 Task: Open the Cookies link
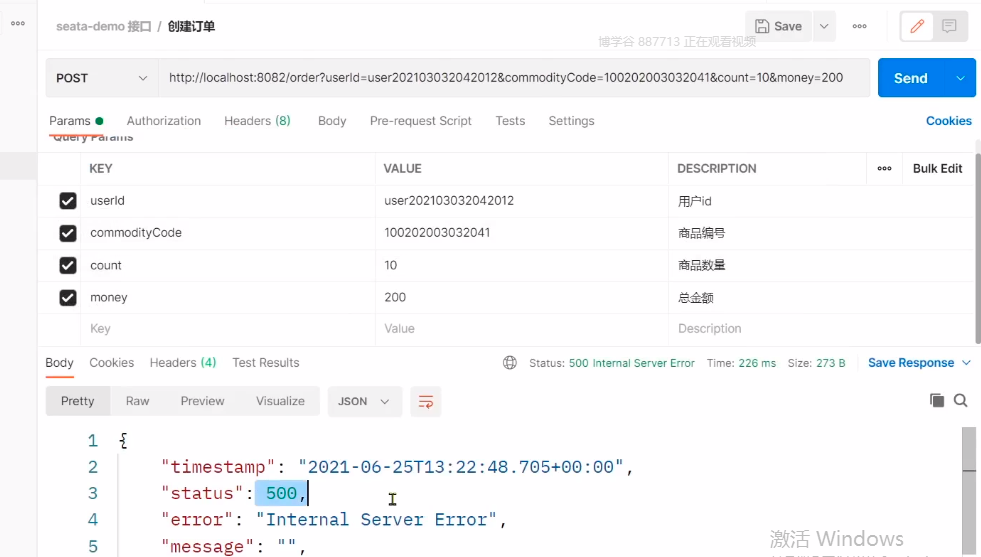coord(948,121)
